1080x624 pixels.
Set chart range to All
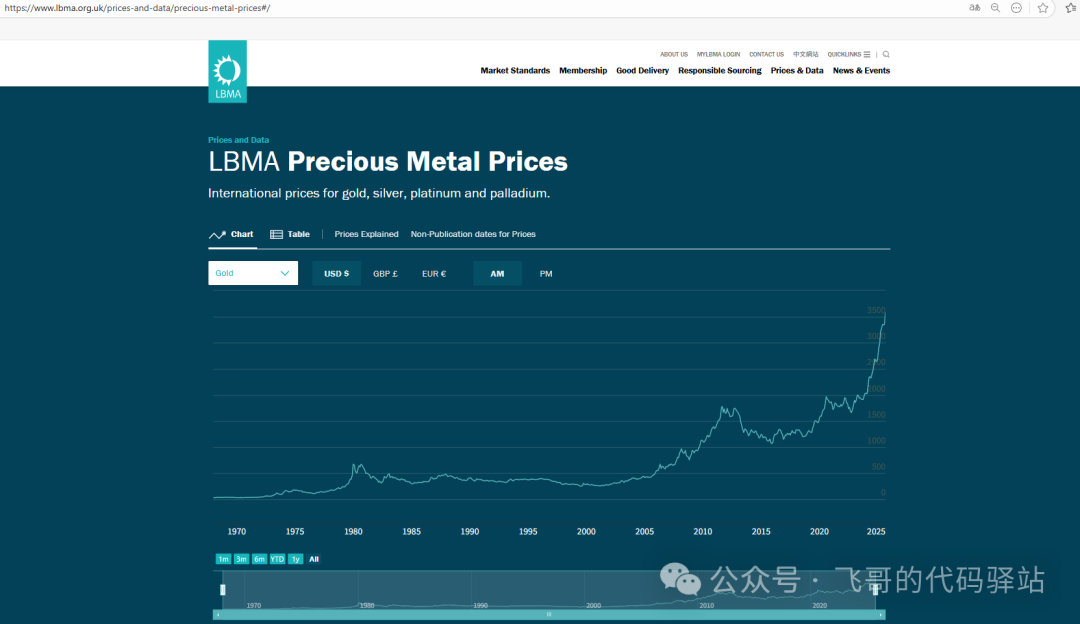[x=314, y=559]
